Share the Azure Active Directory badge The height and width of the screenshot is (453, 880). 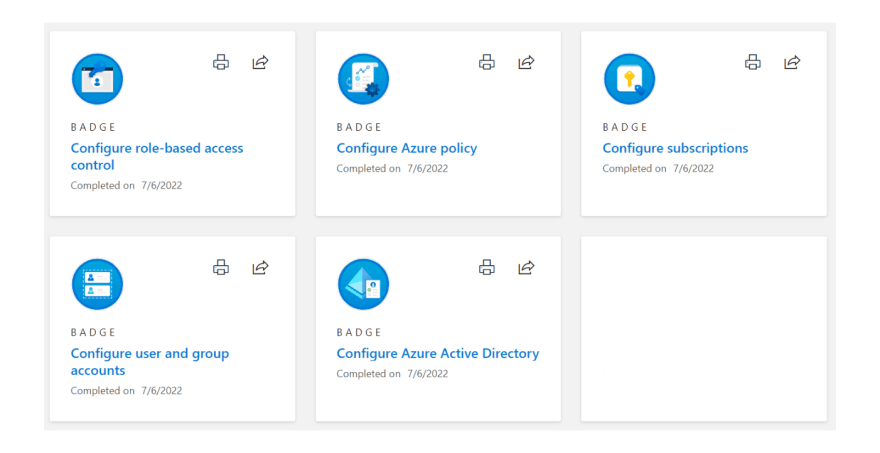click(x=526, y=268)
